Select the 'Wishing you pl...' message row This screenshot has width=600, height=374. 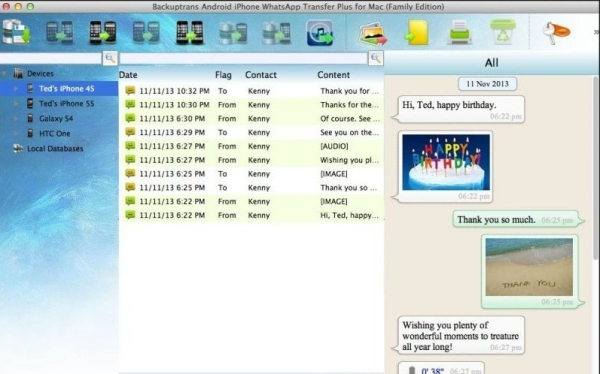coord(251,160)
